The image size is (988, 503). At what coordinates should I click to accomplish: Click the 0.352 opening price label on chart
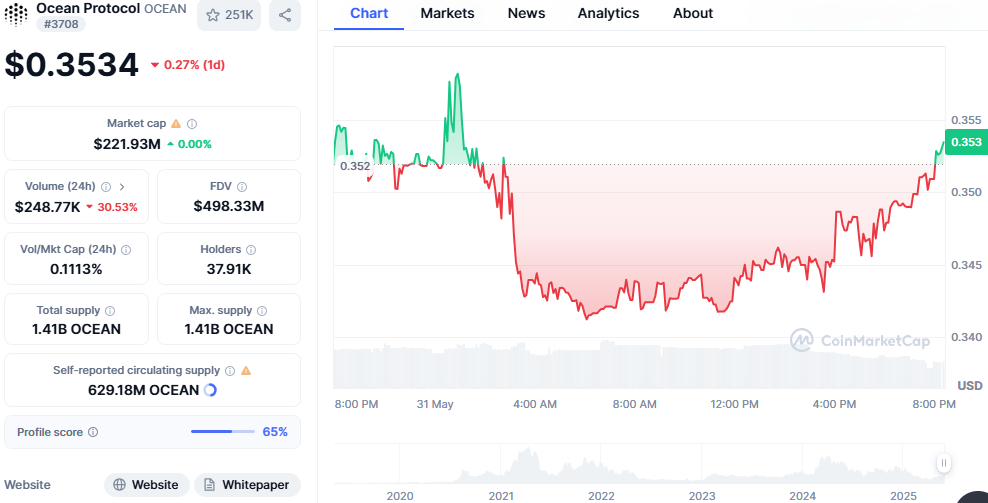pos(355,166)
